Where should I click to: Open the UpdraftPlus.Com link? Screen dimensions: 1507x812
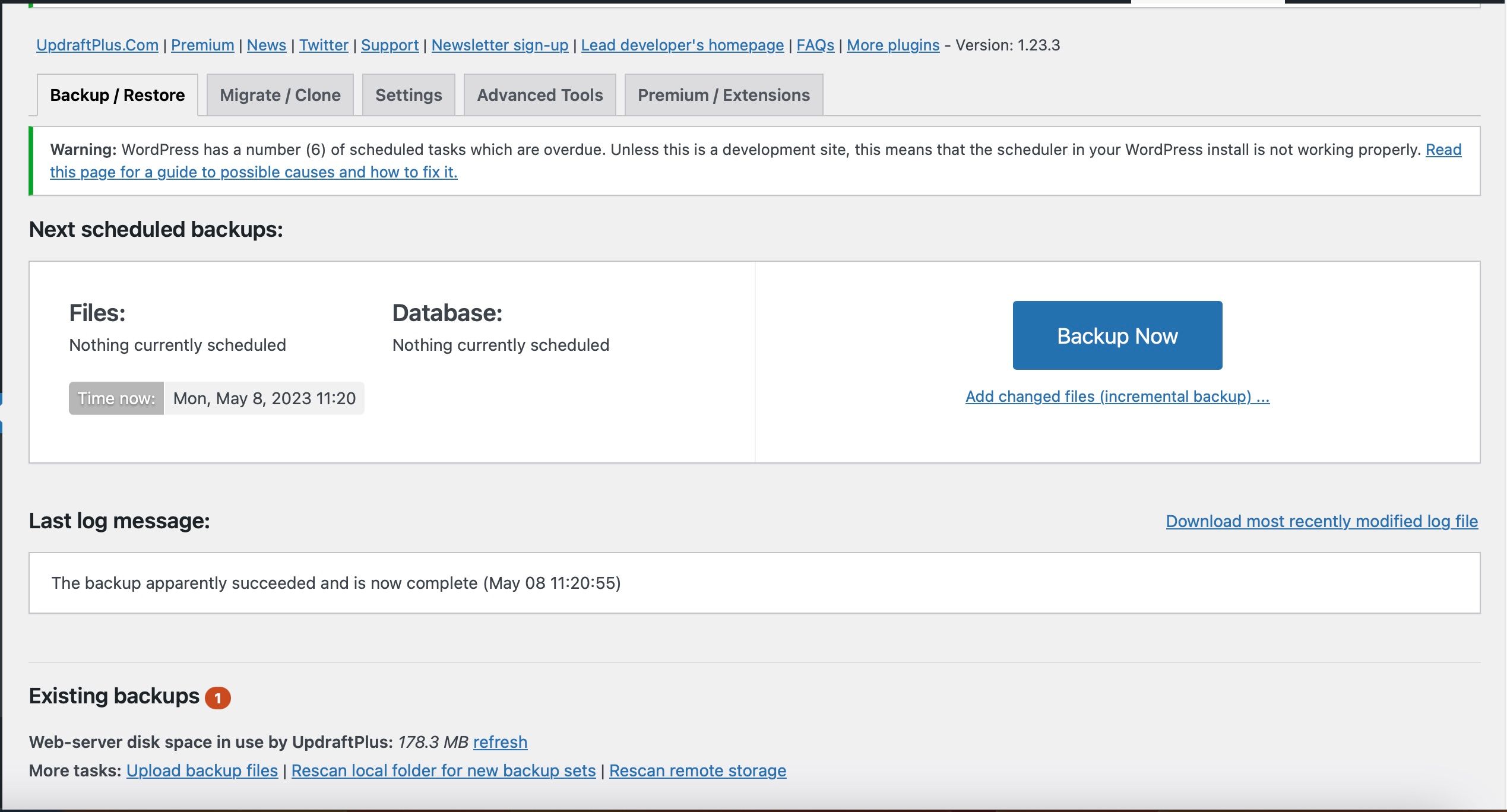pos(97,45)
